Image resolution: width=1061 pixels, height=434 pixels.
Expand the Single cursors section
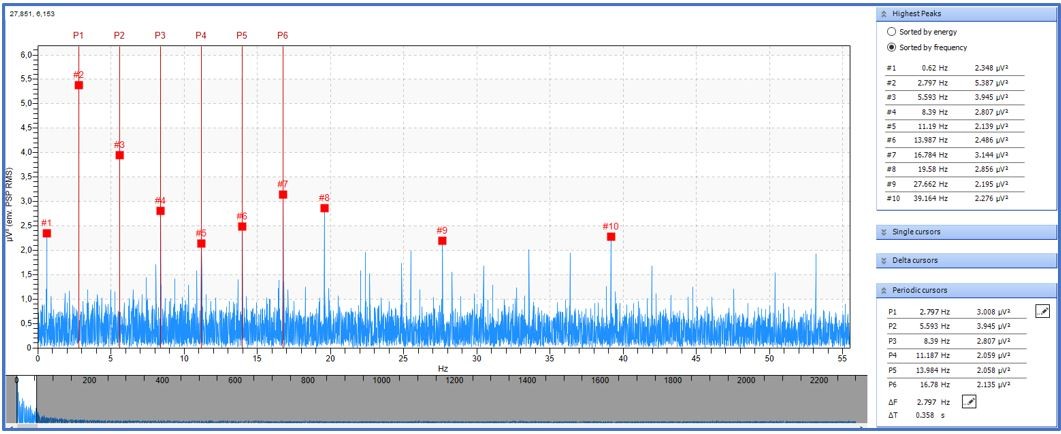point(883,232)
